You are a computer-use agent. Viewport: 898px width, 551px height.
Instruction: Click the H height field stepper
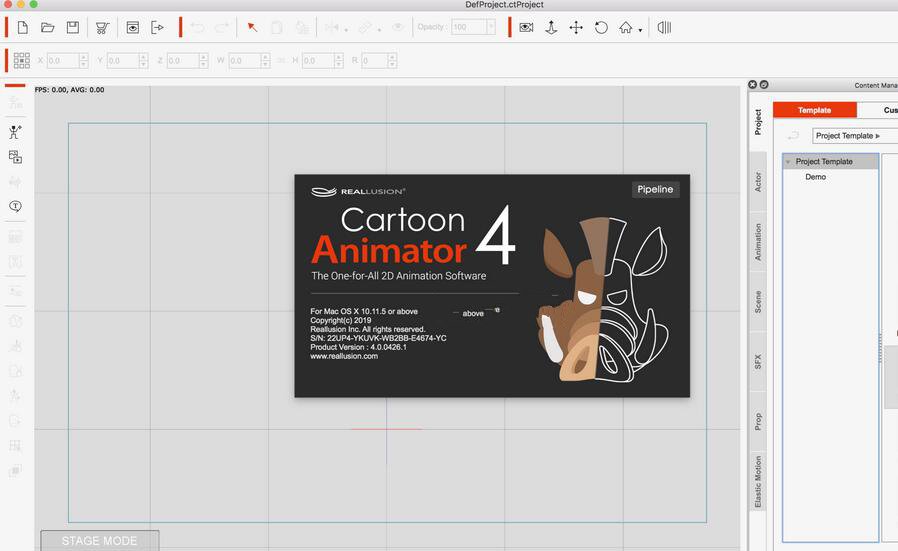pos(338,61)
